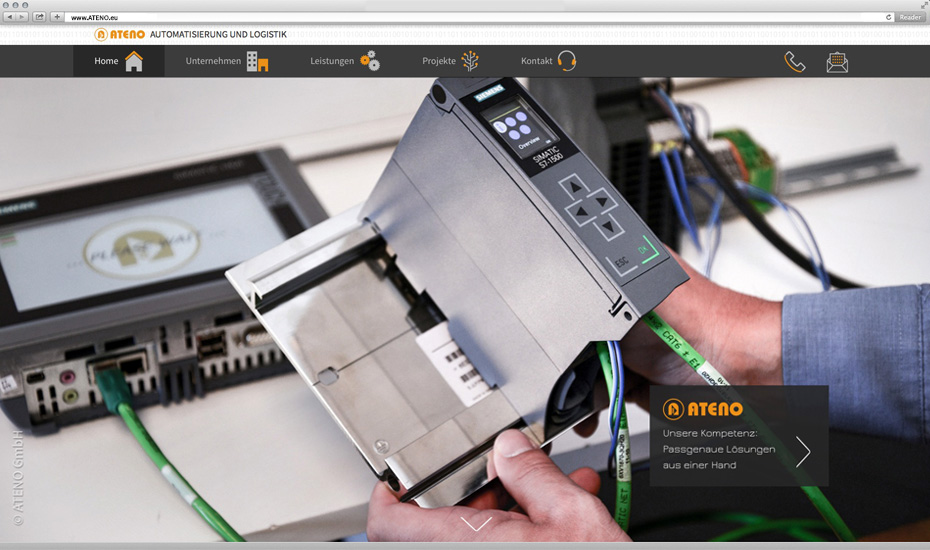The height and width of the screenshot is (550, 930).
Task: Open the Home menu item
Action: click(x=119, y=61)
